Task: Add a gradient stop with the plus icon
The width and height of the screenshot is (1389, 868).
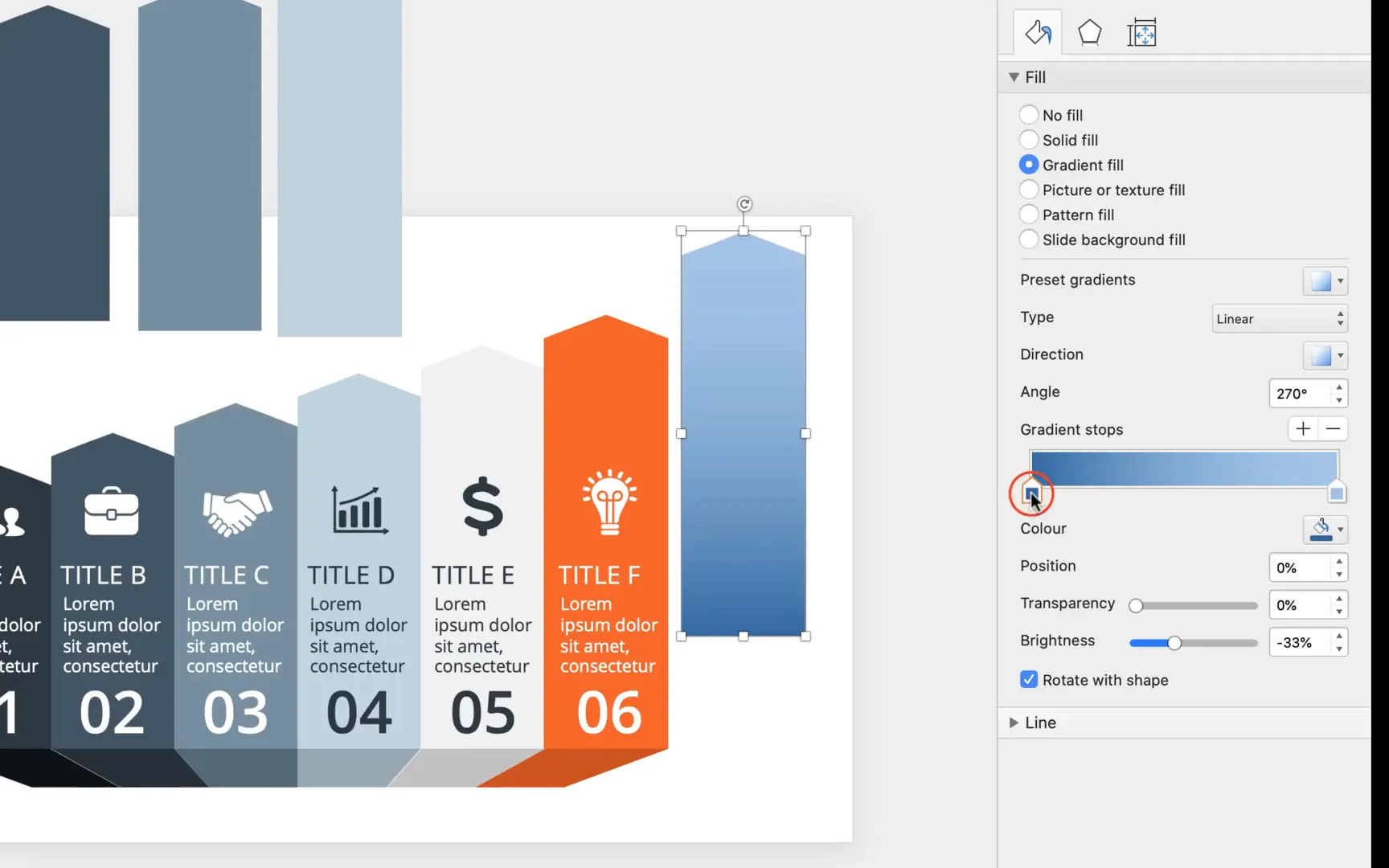Action: [1303, 429]
